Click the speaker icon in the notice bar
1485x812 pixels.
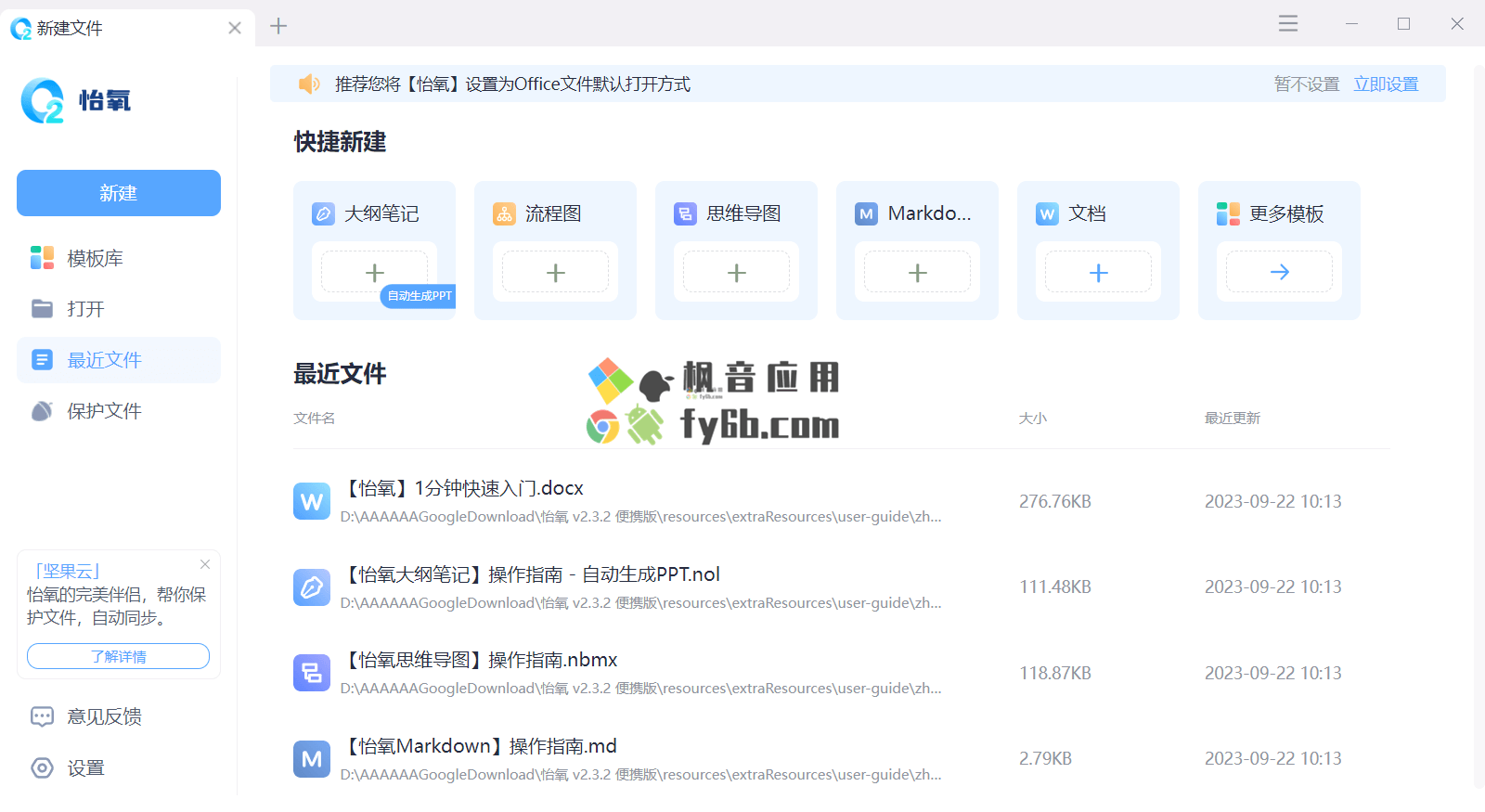[x=309, y=84]
